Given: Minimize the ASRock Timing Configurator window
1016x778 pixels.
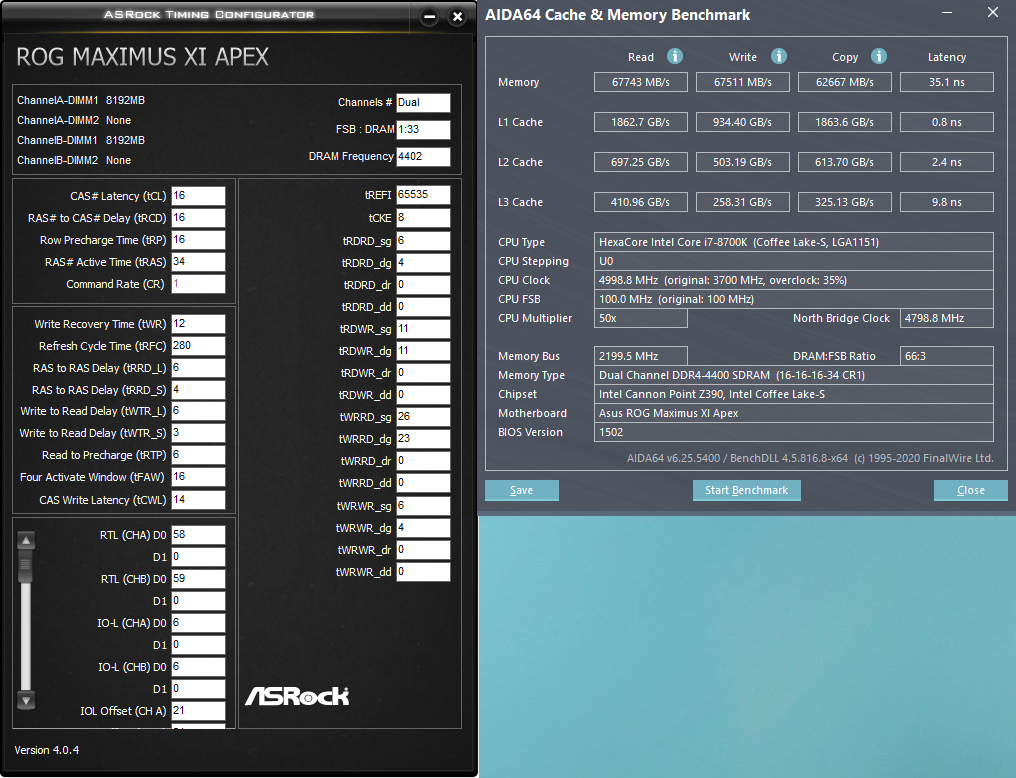Looking at the screenshot, I should coord(429,17).
